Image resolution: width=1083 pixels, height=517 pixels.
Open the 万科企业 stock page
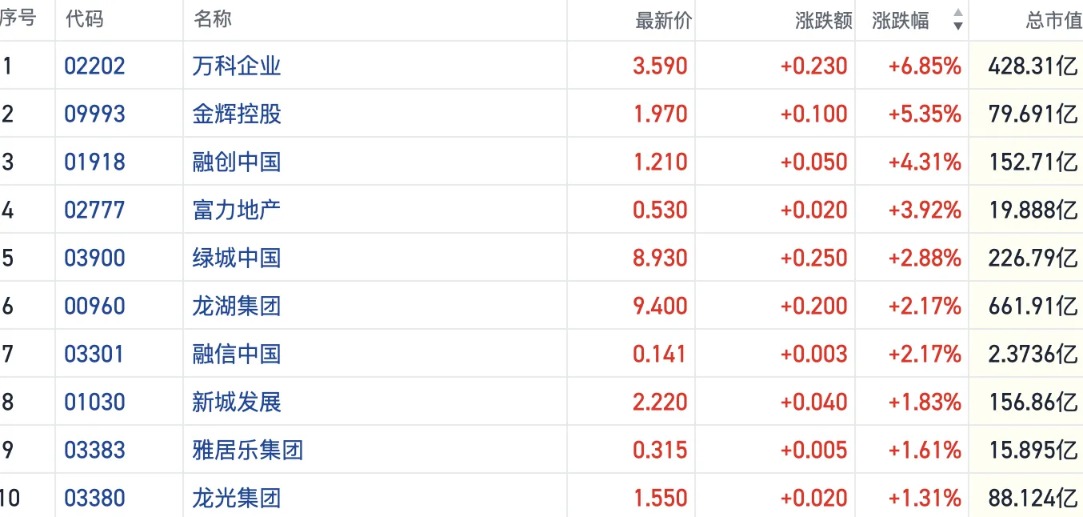(237, 66)
